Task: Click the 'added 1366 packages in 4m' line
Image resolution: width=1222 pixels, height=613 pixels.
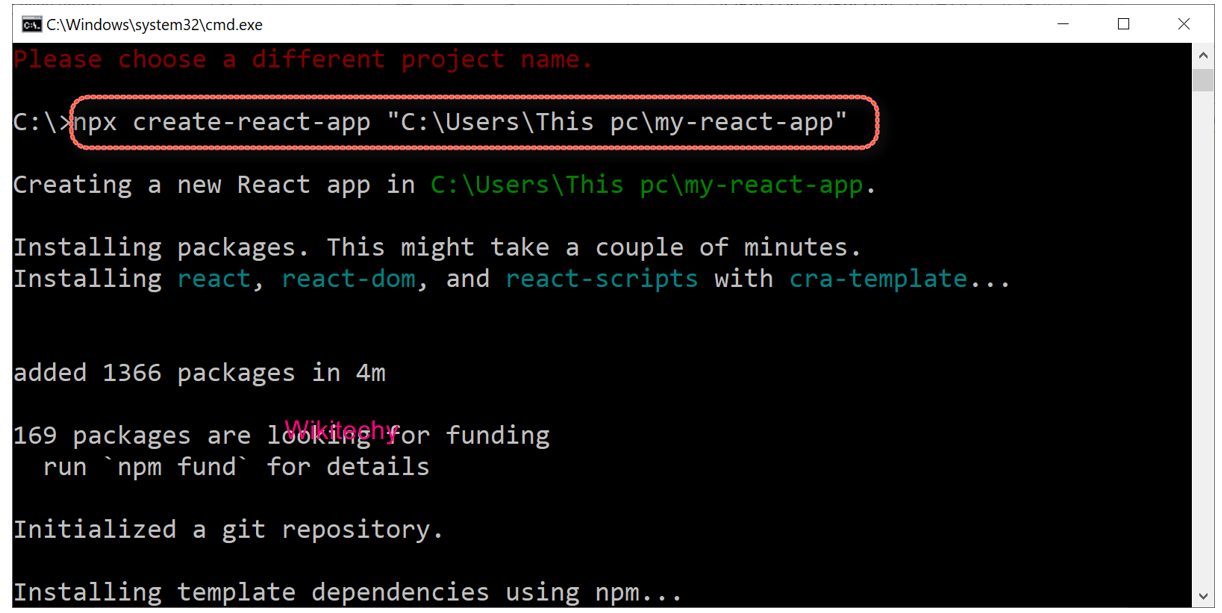Action: point(199,373)
